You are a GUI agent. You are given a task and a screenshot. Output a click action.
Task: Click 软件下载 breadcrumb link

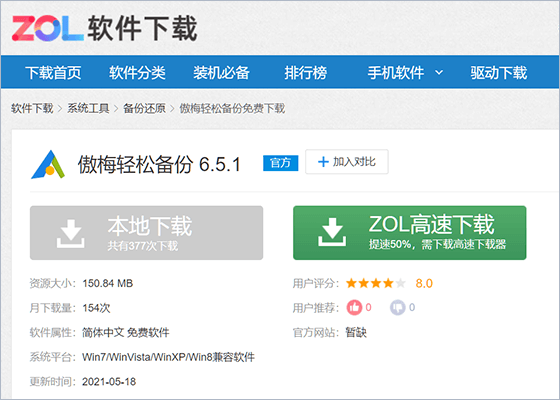pos(32,108)
